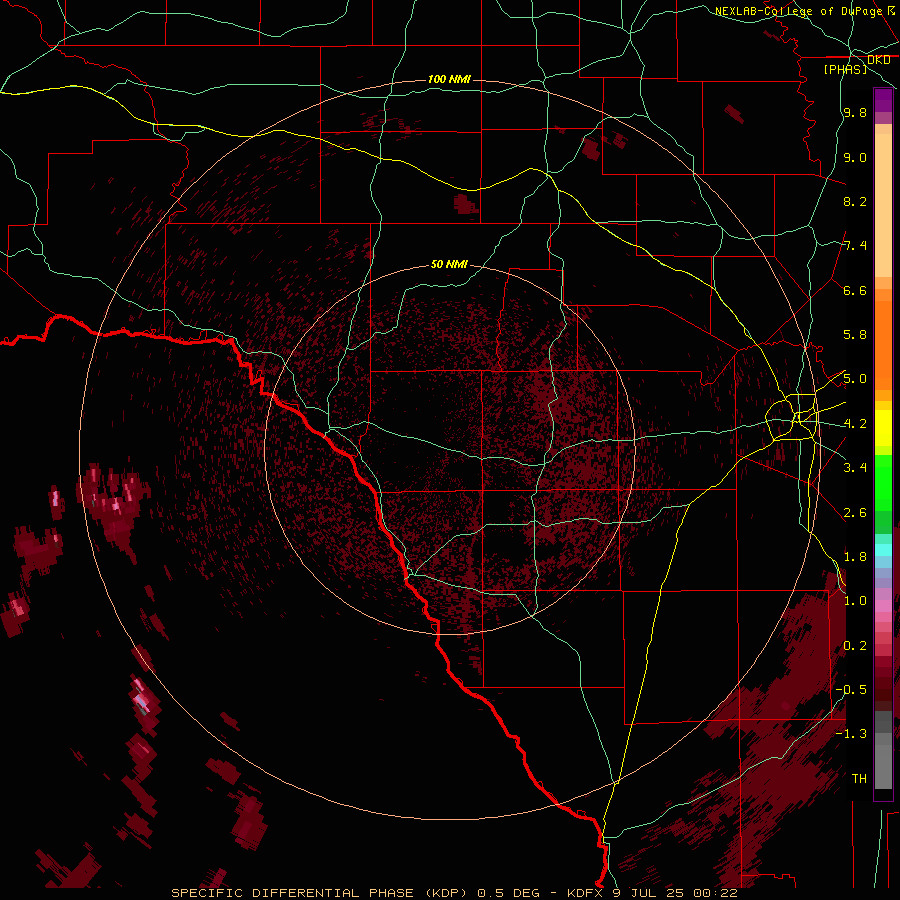Click the light peach color bar segment

tap(883, 205)
